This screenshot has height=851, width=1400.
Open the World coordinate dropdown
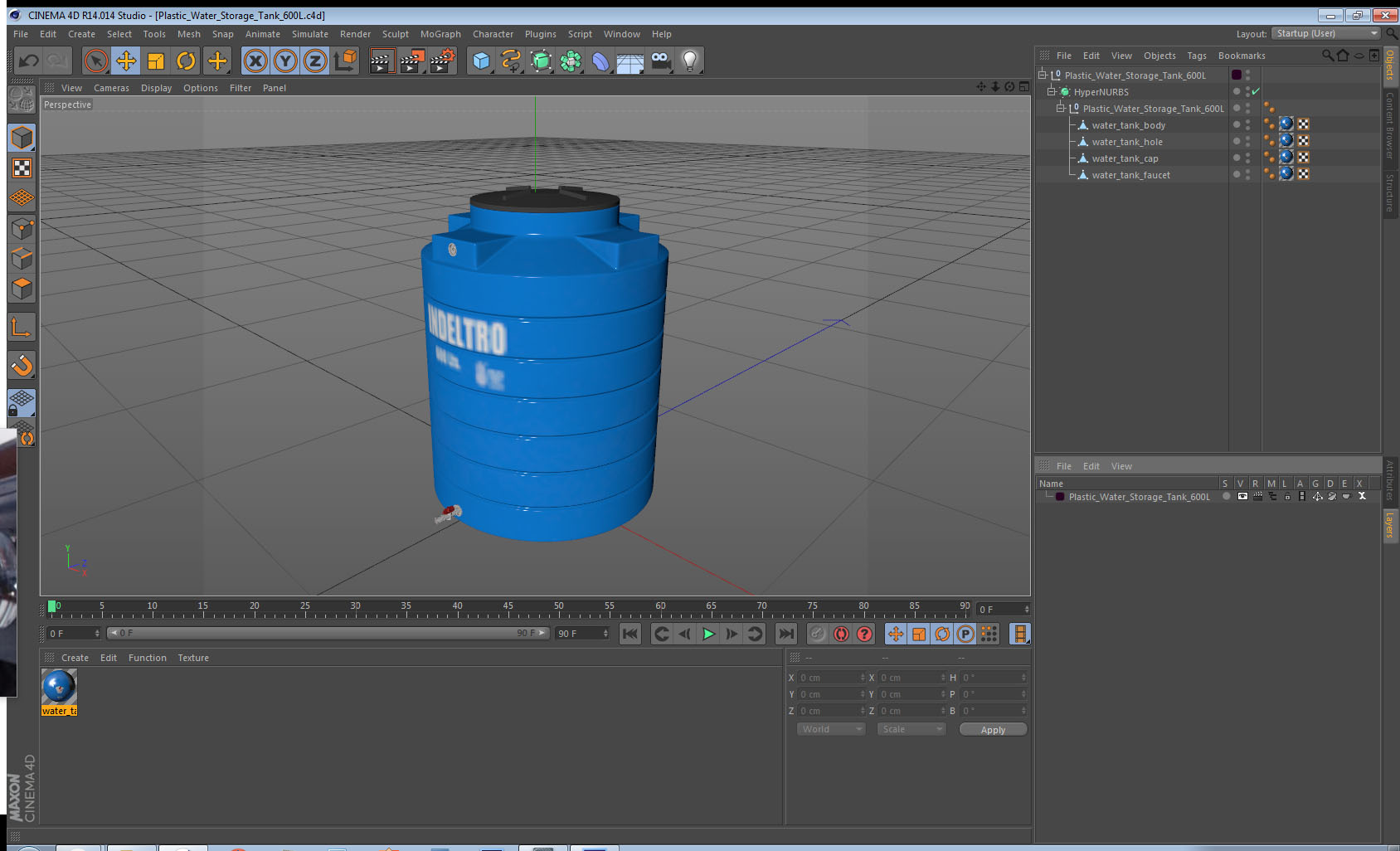pos(831,729)
